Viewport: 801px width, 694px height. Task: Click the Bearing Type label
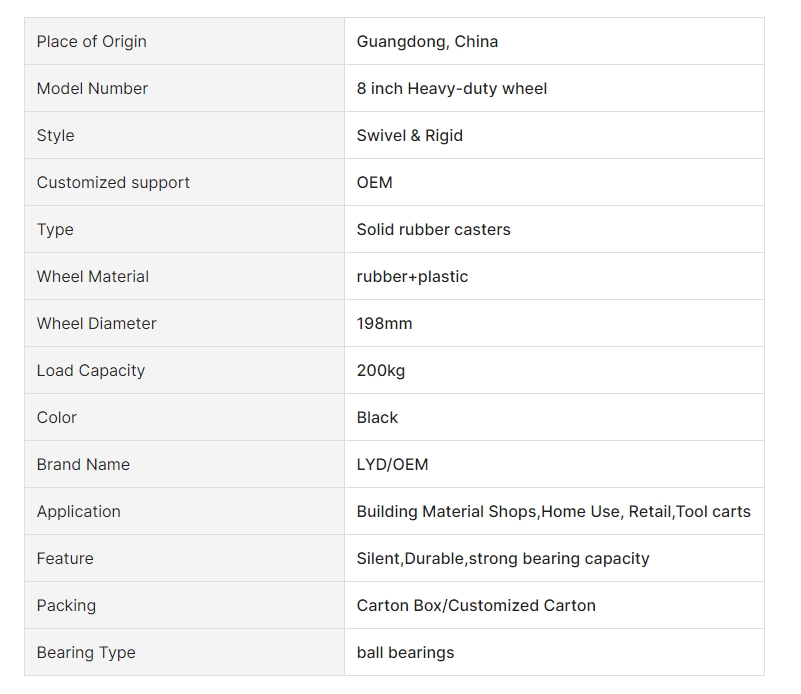point(86,652)
